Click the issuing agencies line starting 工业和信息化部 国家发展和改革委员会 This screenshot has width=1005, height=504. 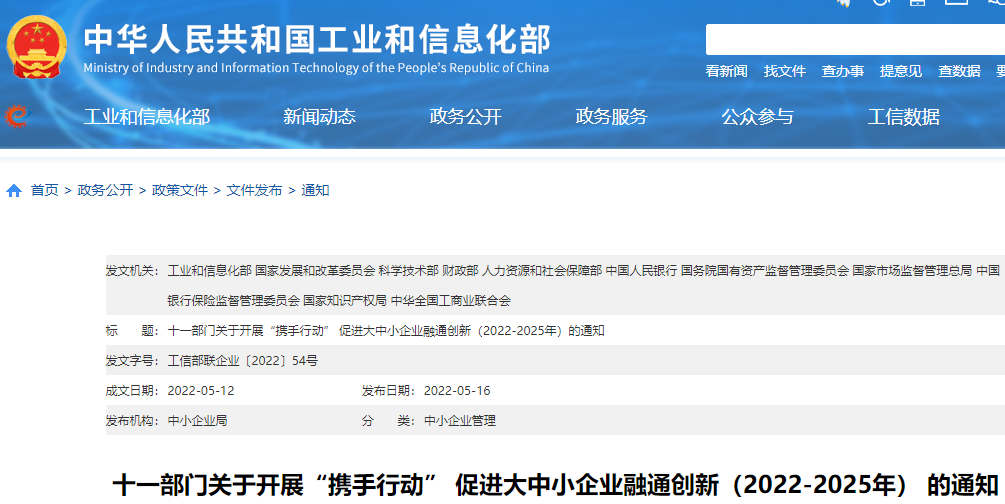click(584, 271)
